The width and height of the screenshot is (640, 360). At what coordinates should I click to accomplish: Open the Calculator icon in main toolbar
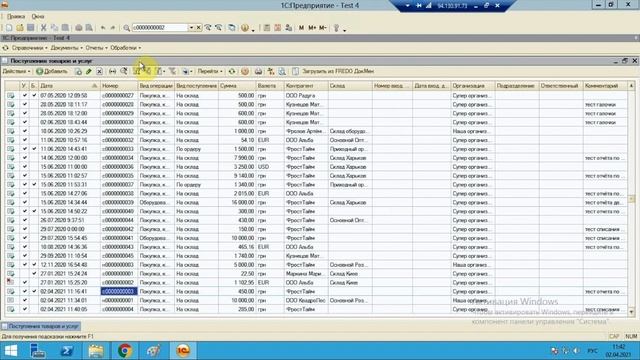[x=267, y=28]
